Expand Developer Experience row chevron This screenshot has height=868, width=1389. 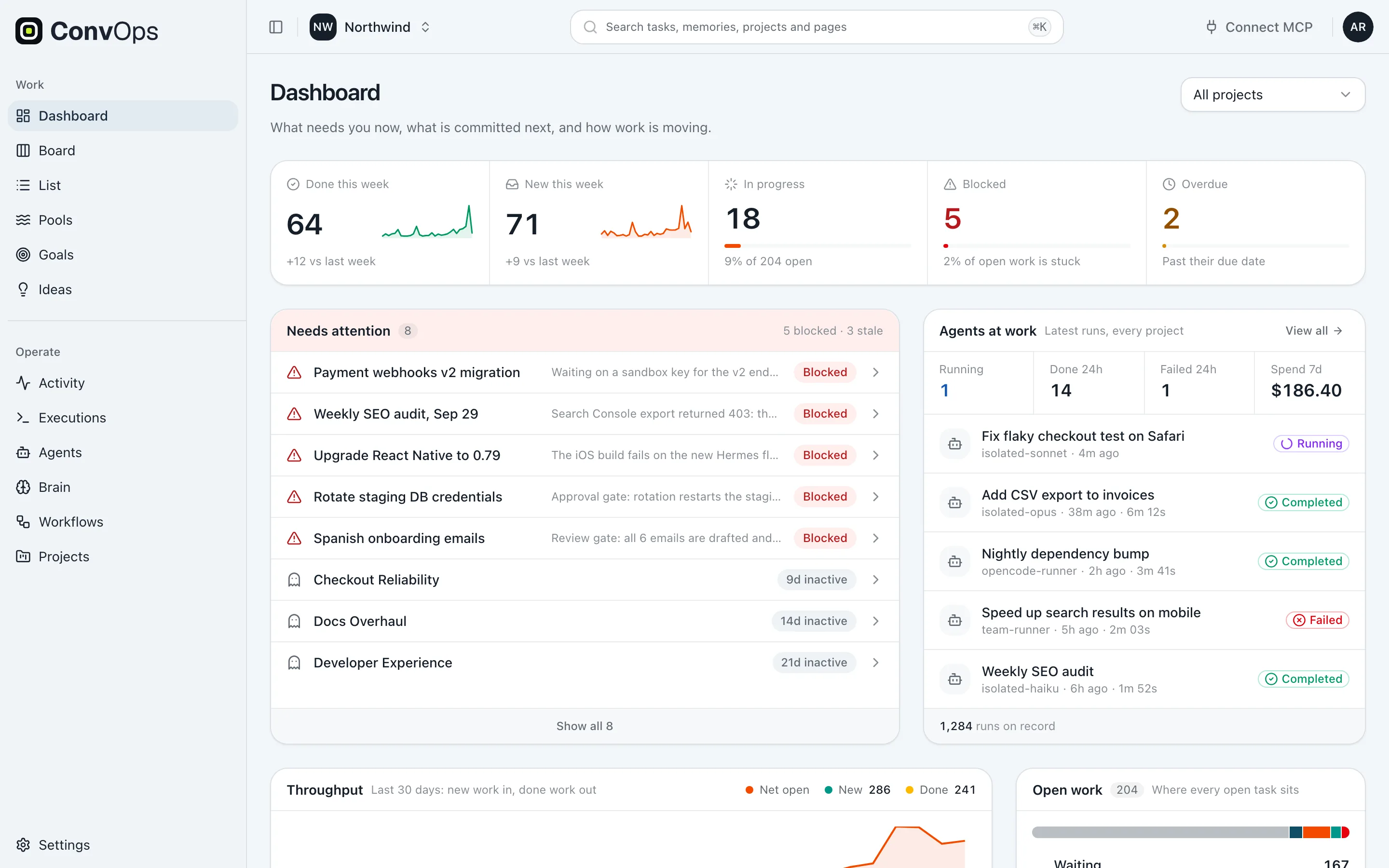coord(875,663)
